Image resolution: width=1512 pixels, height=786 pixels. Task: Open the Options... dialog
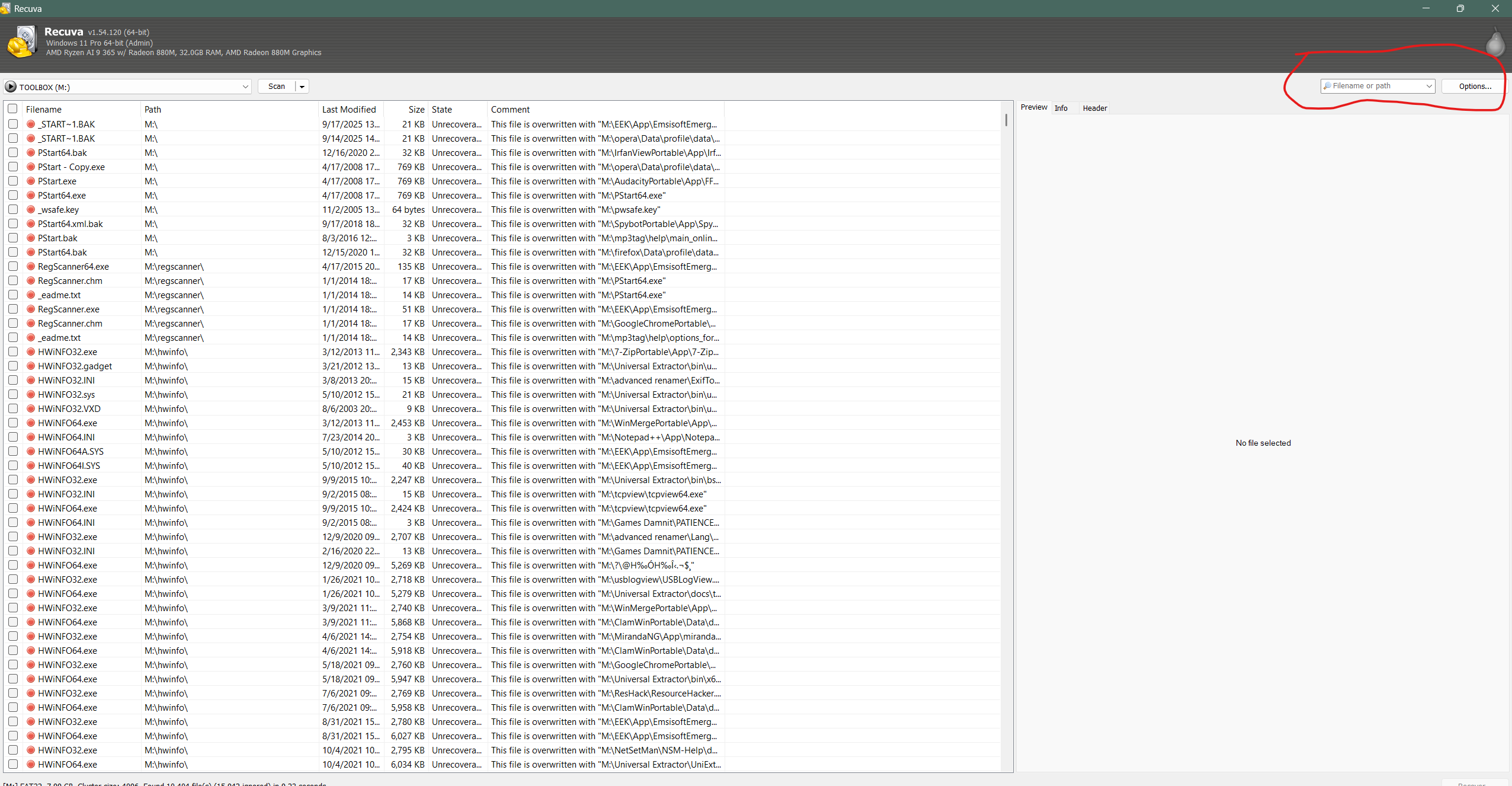pyautogui.click(x=1475, y=86)
